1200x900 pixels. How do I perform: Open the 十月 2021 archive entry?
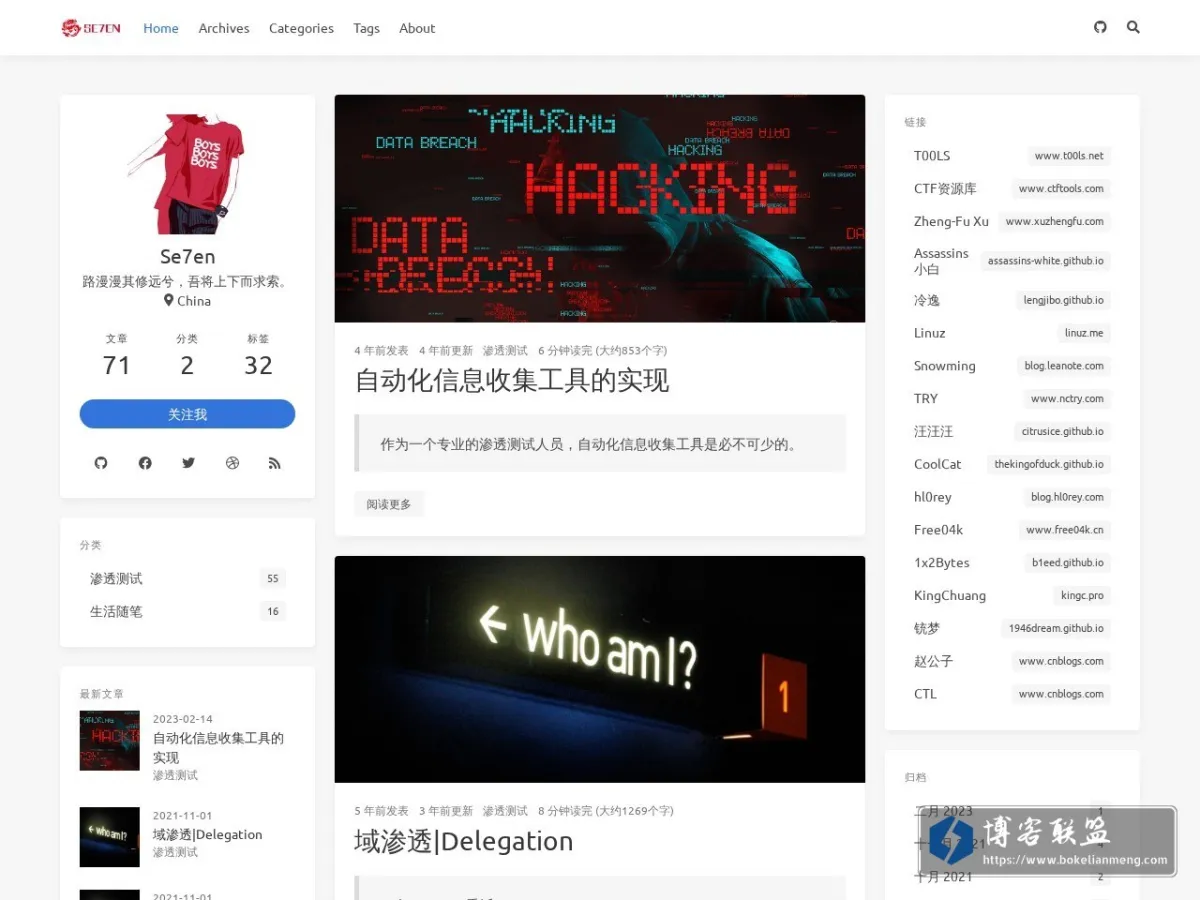pos(1012,877)
